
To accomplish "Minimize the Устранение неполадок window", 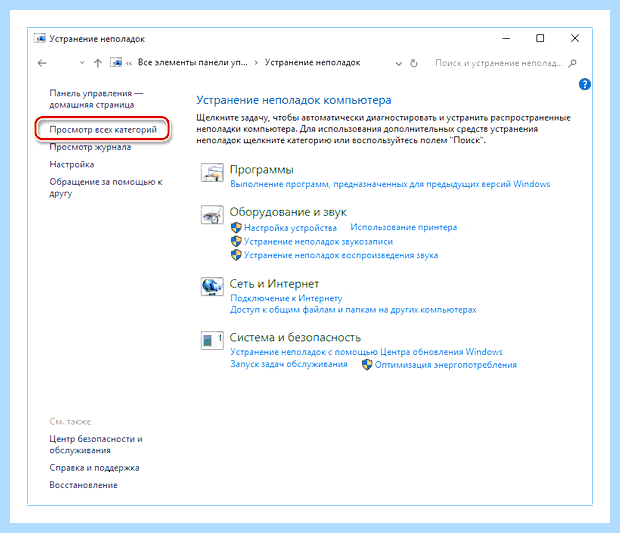I will click(506, 38).
